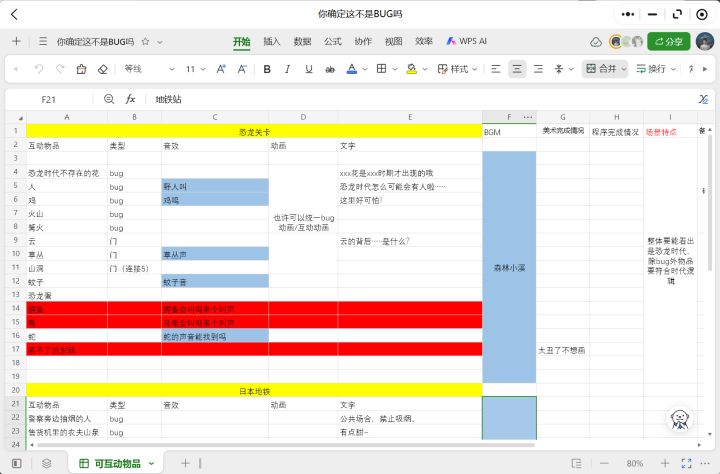Switch to the 插入 tab
Screen dimensions: 720x474
271,41
